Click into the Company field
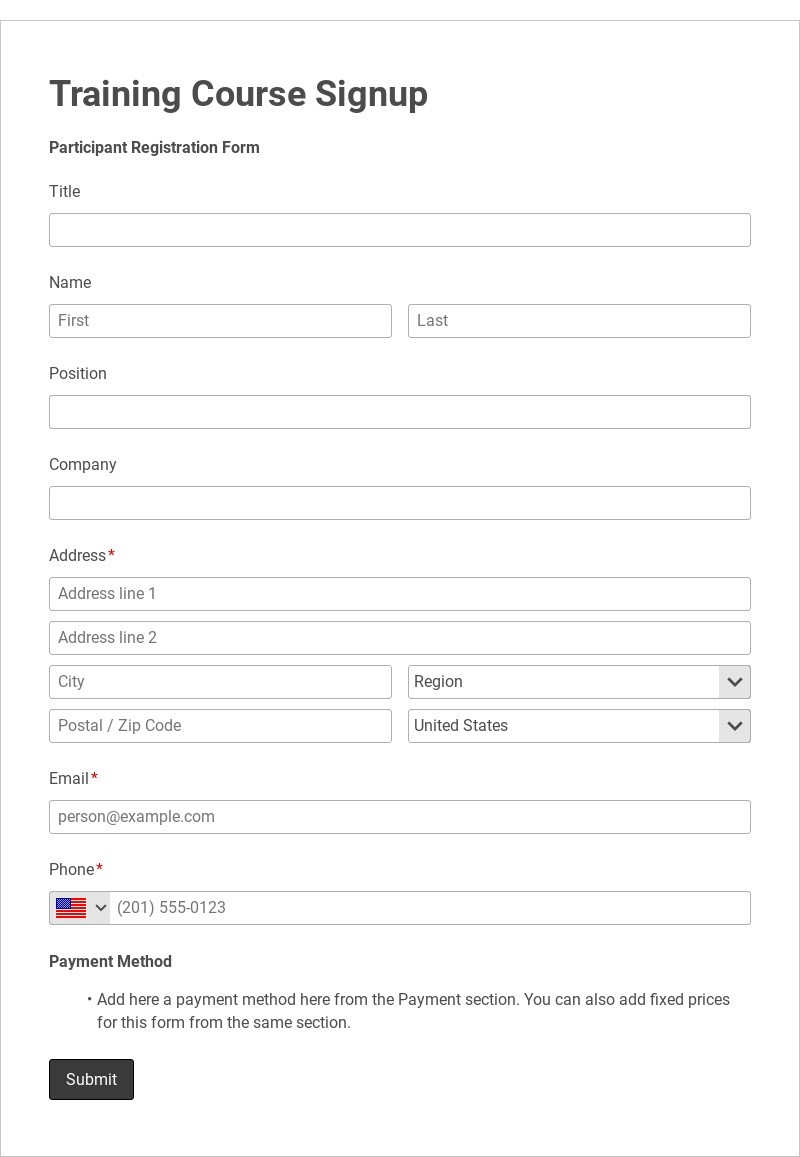 click(399, 503)
